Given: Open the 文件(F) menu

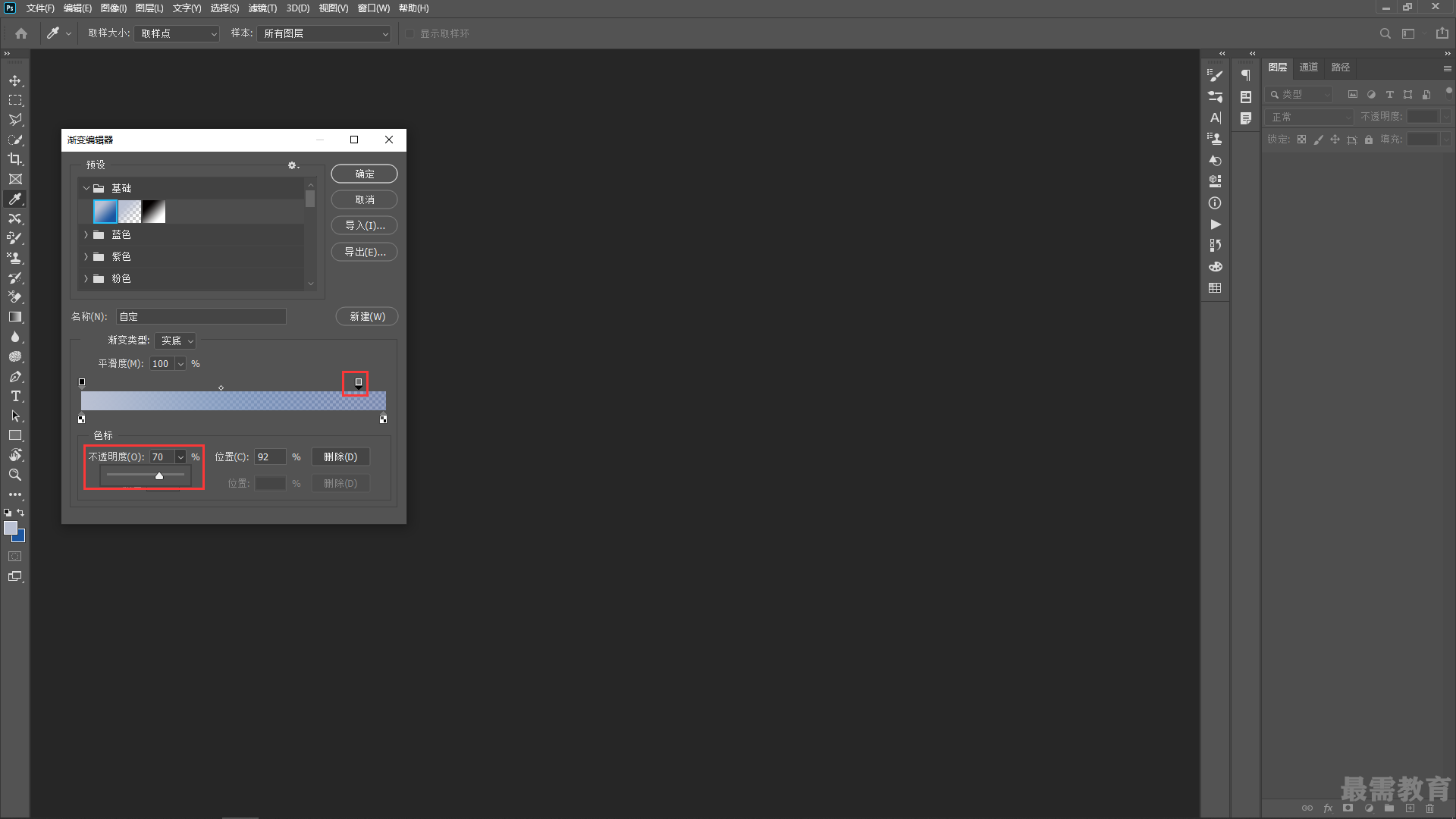Looking at the screenshot, I should point(40,8).
